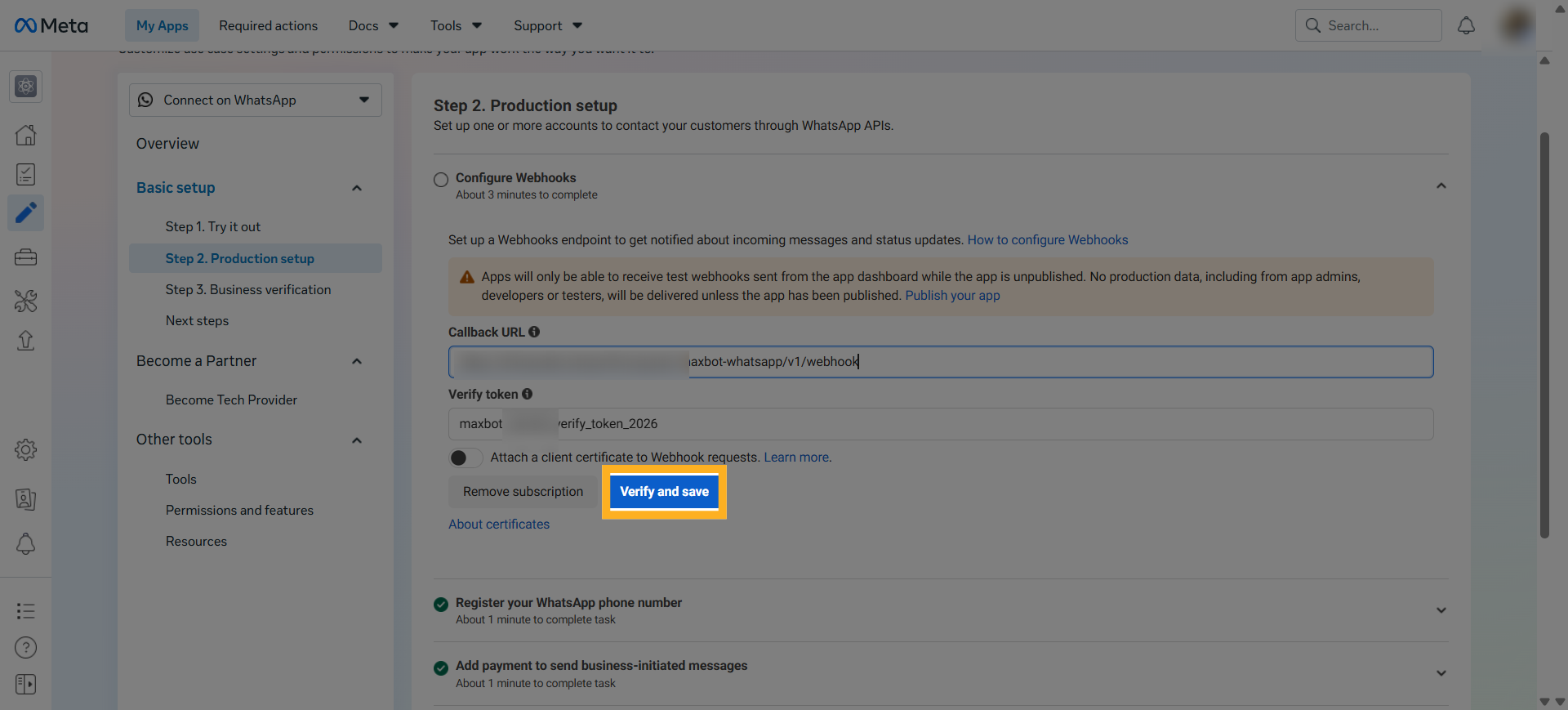Click the Verify token info icon
Image resolution: width=1568 pixels, height=710 pixels.
(528, 394)
